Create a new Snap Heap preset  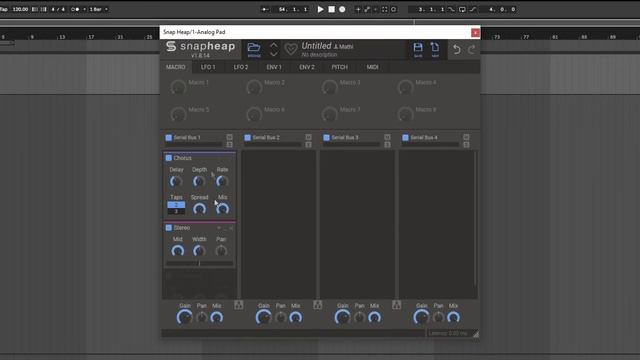pyautogui.click(x=435, y=49)
